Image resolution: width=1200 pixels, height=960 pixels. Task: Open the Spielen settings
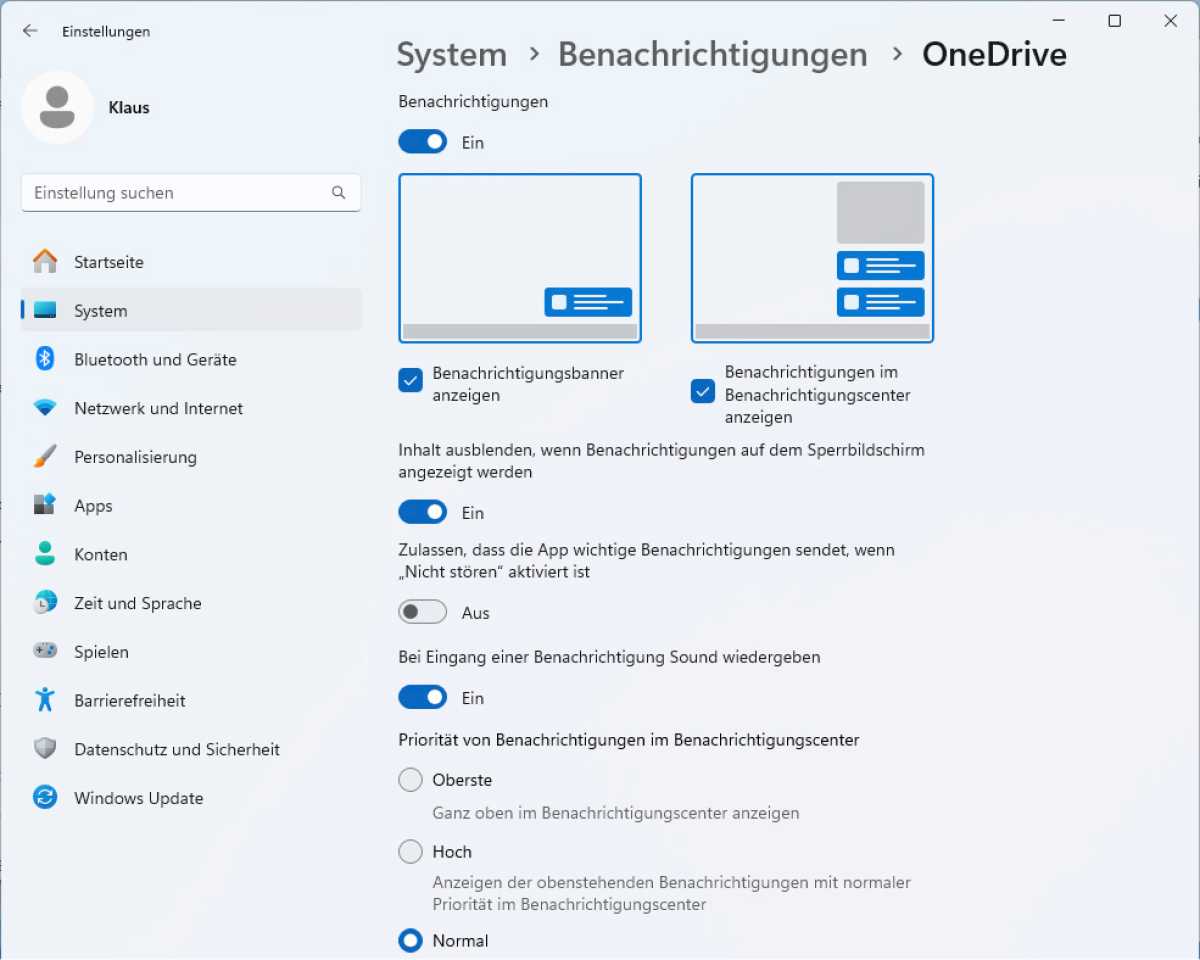99,651
